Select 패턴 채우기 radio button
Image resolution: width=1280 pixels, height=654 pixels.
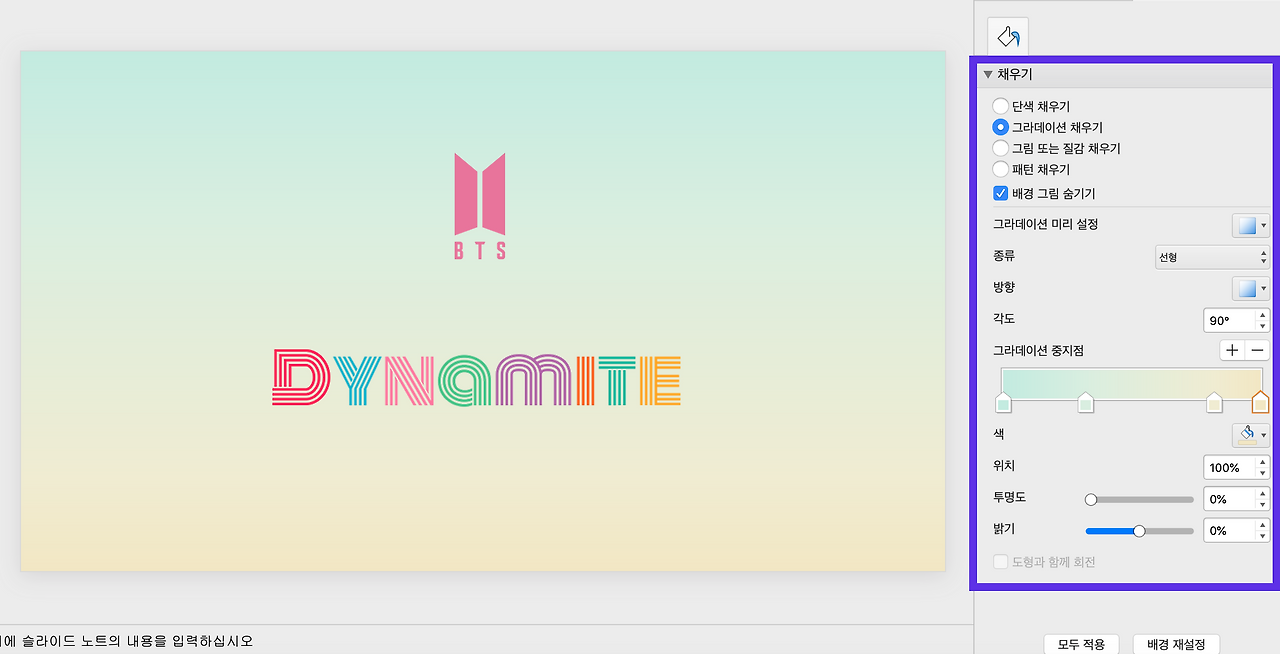pyautogui.click(x=1000, y=169)
